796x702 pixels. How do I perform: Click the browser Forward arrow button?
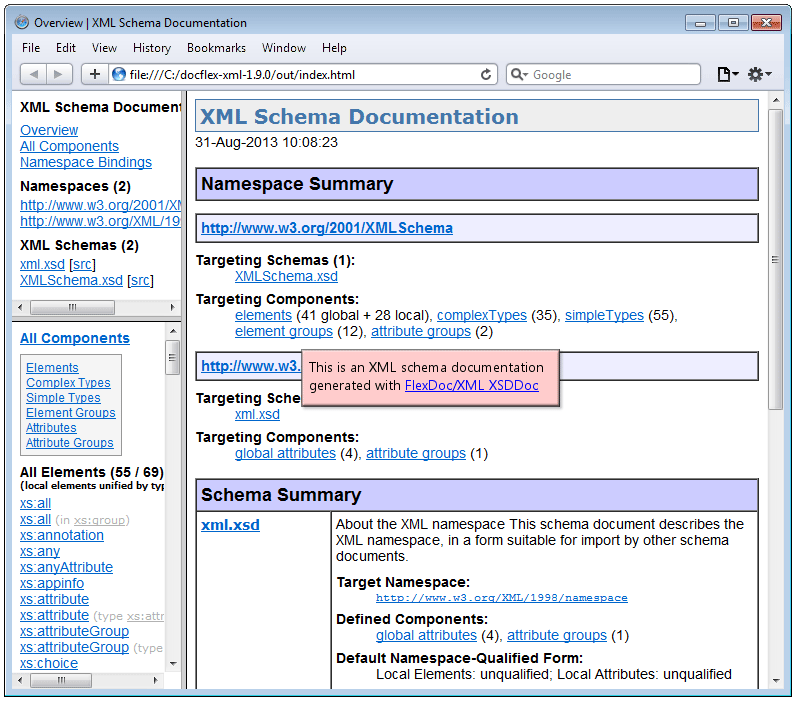coord(60,74)
